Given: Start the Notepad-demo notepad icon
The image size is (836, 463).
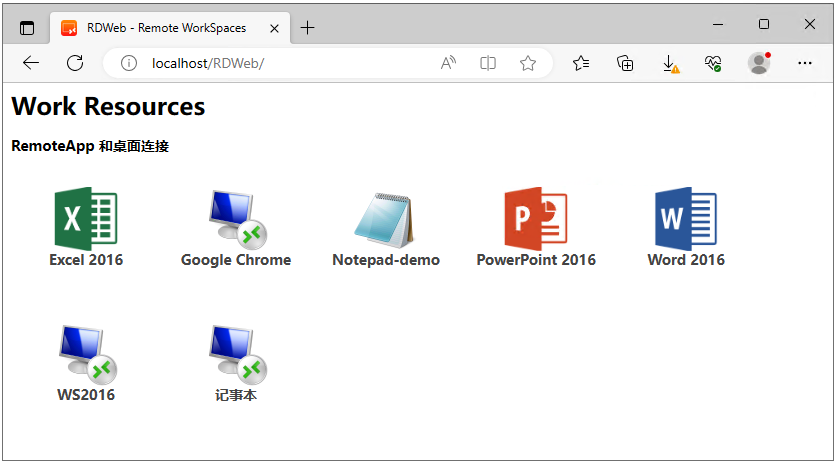Looking at the screenshot, I should pos(385,220).
